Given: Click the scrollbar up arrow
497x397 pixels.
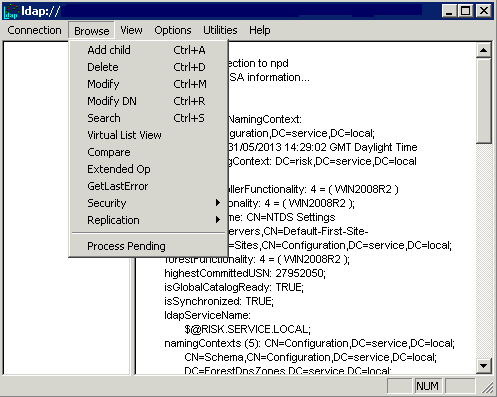Looking at the screenshot, I should (483, 50).
